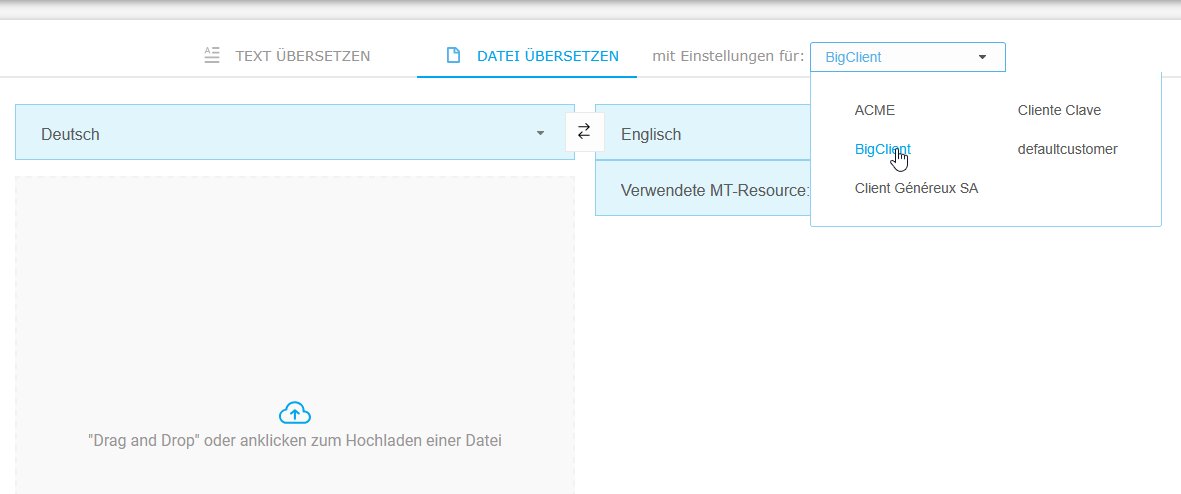Click the "Drag and Drop" upload text
1181x494 pixels.
click(x=295, y=440)
